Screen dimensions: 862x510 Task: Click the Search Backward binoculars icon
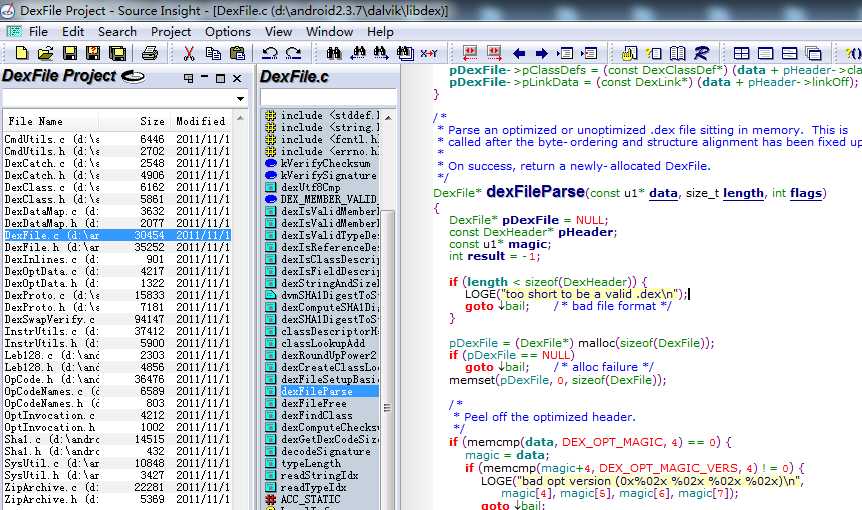click(358, 53)
